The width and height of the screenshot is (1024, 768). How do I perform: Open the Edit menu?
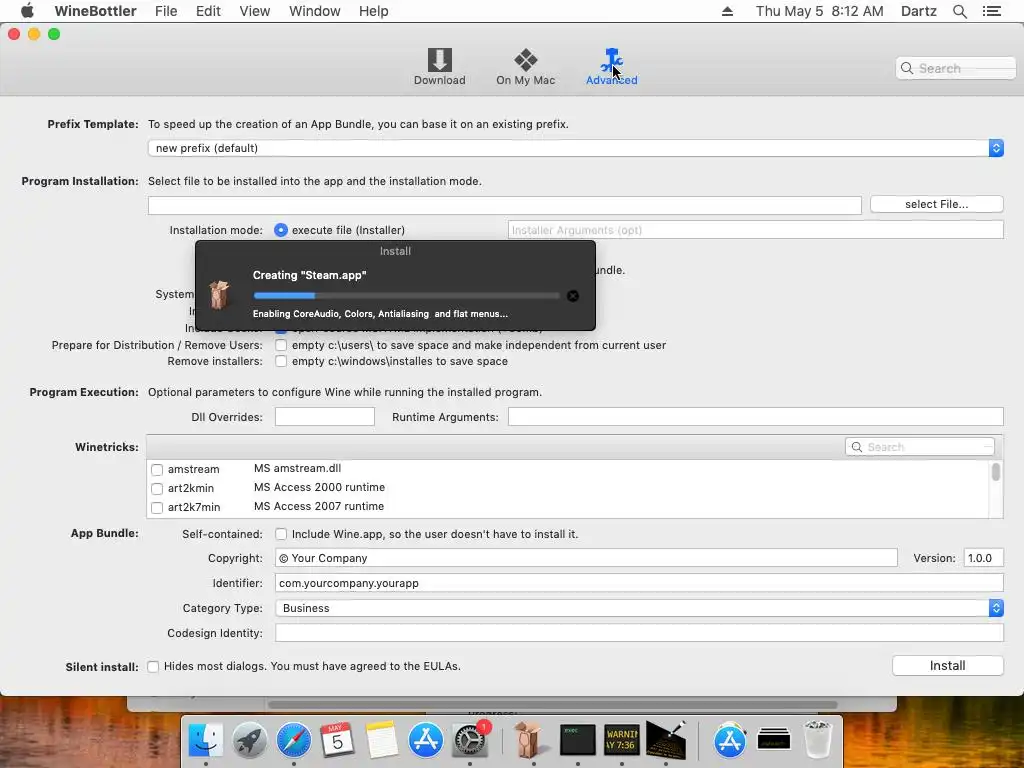208,11
